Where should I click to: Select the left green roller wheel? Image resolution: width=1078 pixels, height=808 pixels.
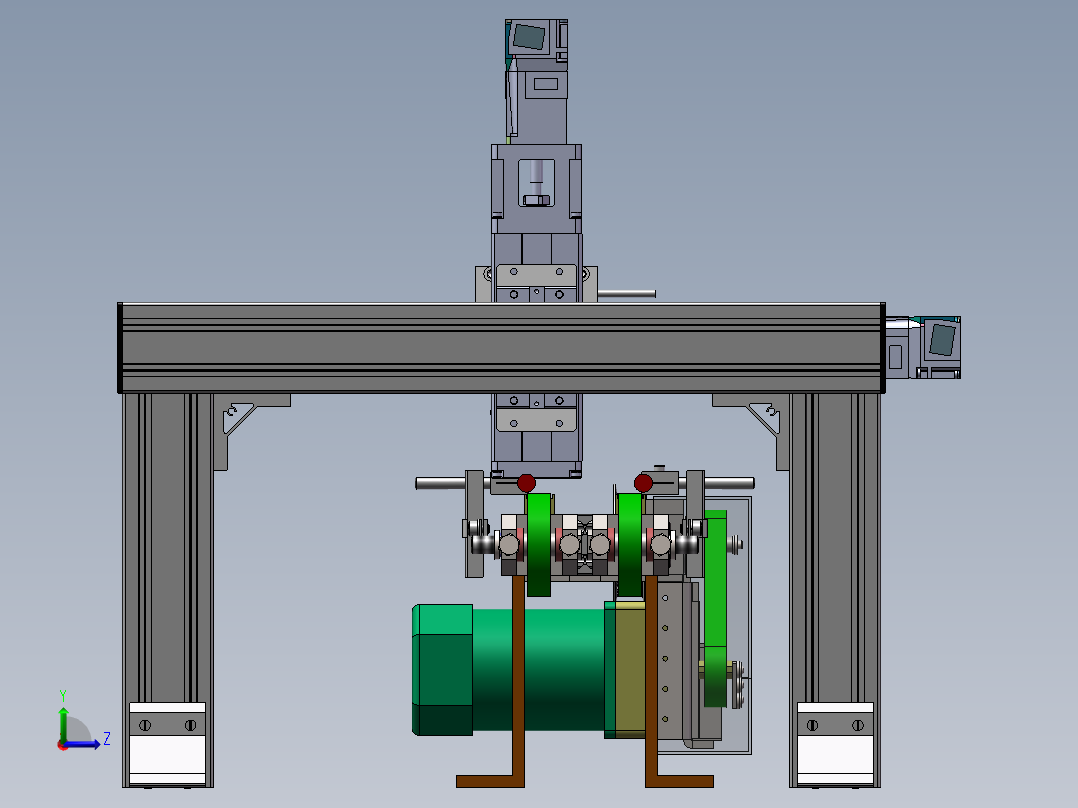(539, 545)
